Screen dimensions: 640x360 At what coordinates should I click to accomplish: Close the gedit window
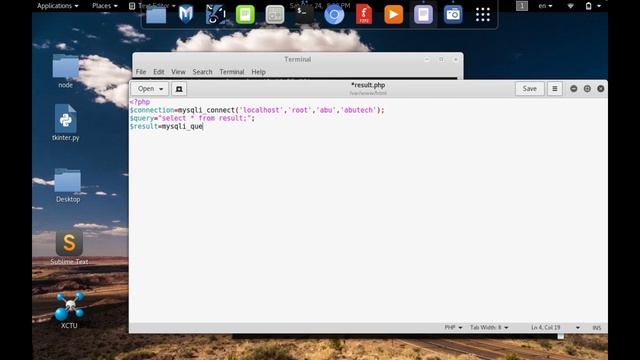[x=600, y=89]
